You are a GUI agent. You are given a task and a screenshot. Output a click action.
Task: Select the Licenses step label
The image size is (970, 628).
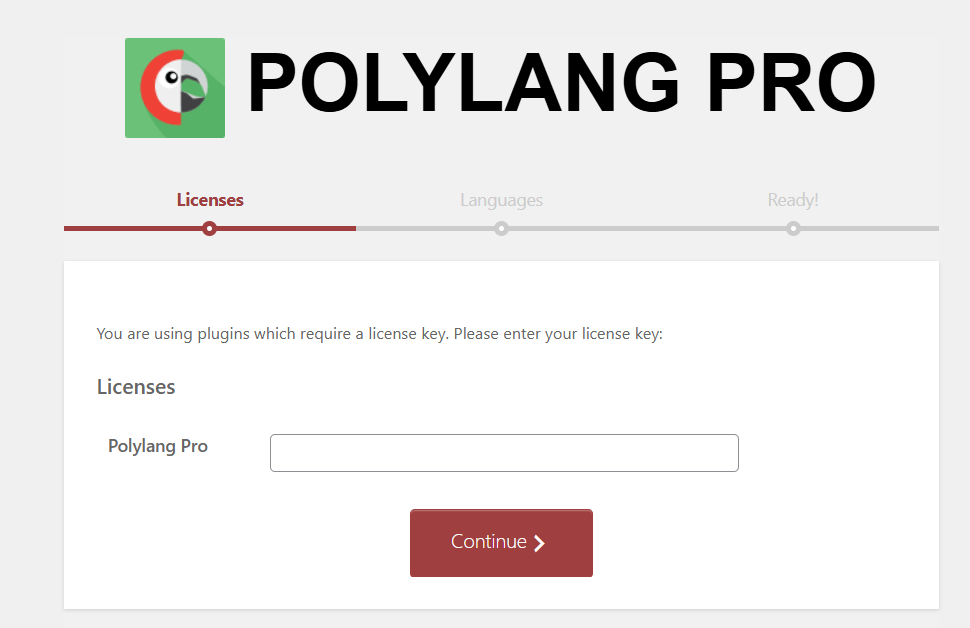pos(210,200)
